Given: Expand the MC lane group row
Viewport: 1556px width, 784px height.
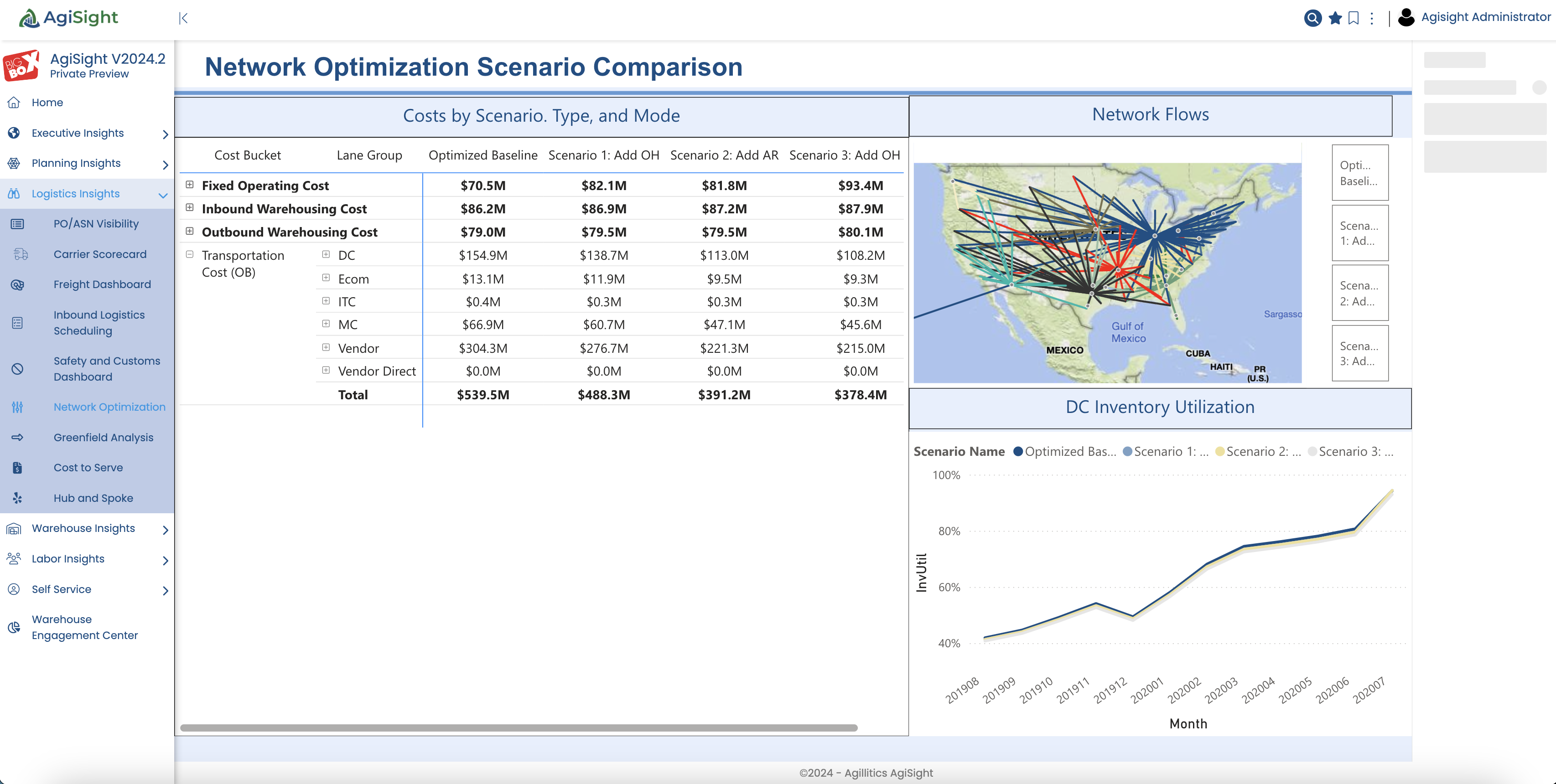Looking at the screenshot, I should point(326,324).
